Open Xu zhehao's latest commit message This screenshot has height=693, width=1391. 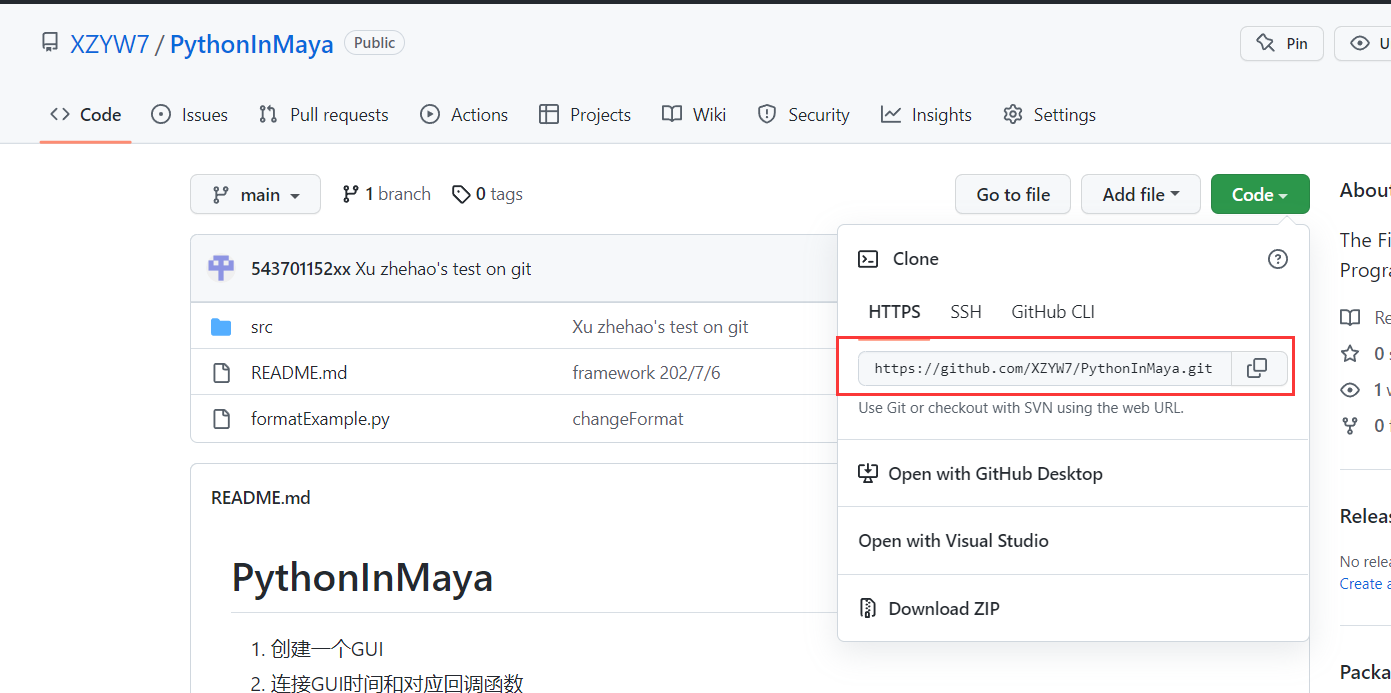pyautogui.click(x=444, y=269)
